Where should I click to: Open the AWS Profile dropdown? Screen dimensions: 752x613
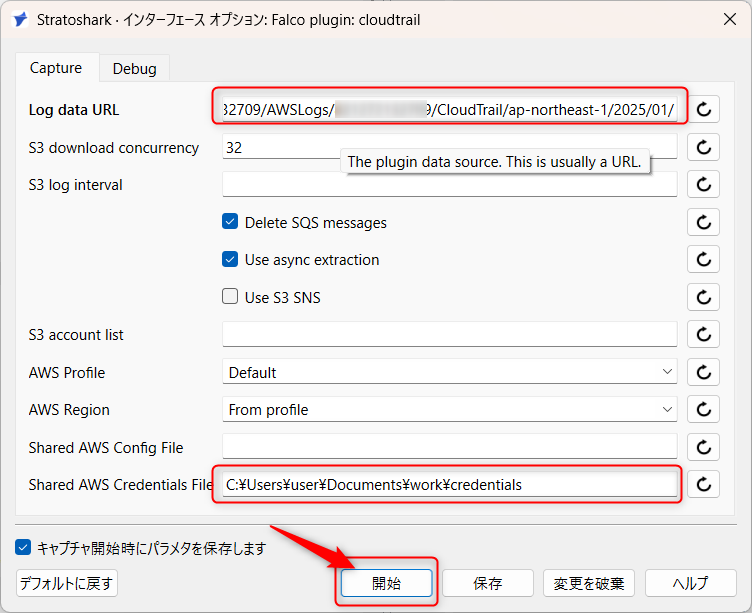coord(449,372)
